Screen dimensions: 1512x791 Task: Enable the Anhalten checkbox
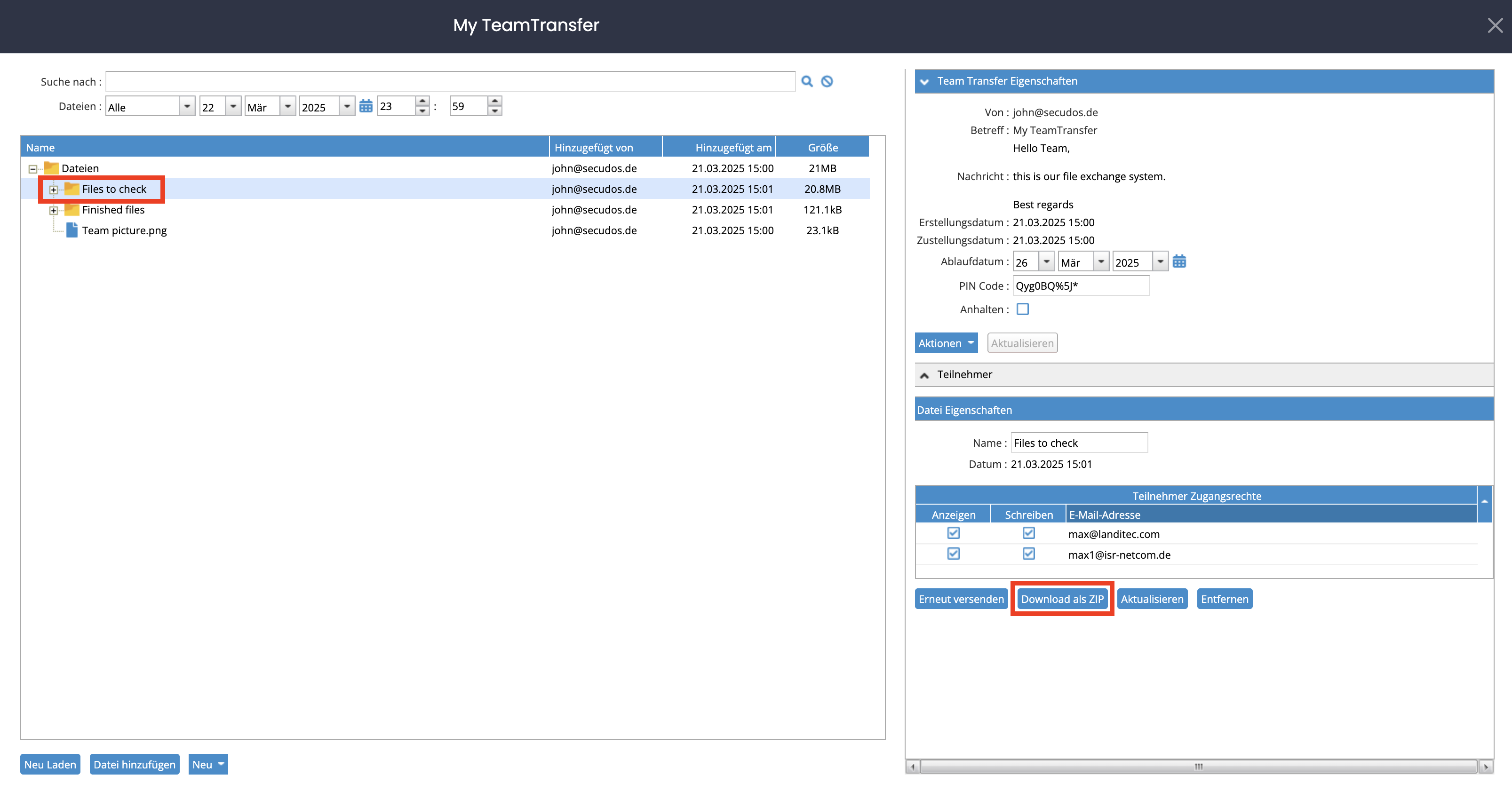tap(1023, 309)
